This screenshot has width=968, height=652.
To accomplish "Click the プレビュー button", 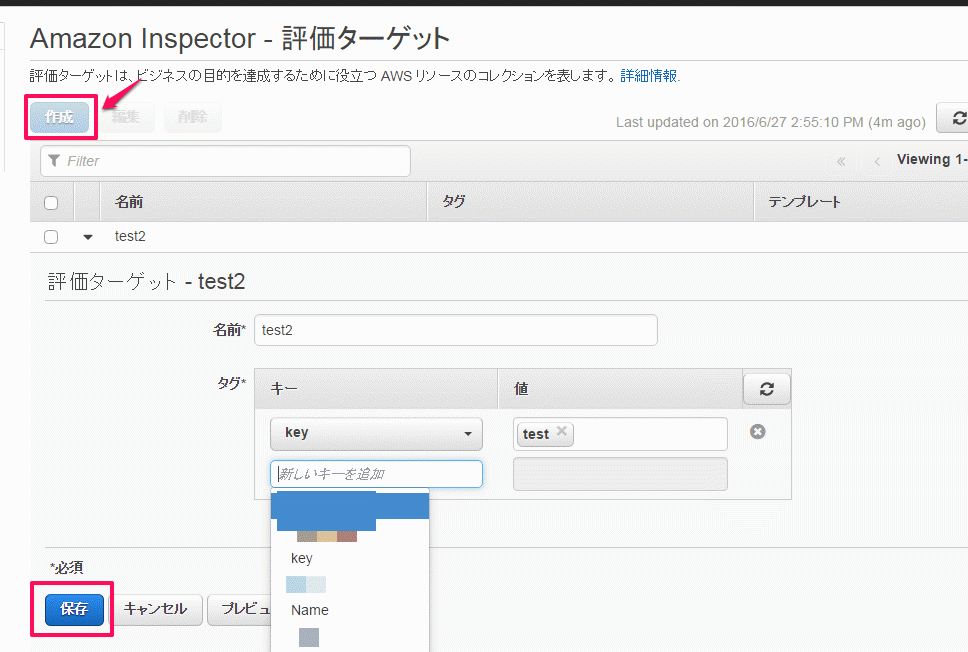I will coord(240,609).
